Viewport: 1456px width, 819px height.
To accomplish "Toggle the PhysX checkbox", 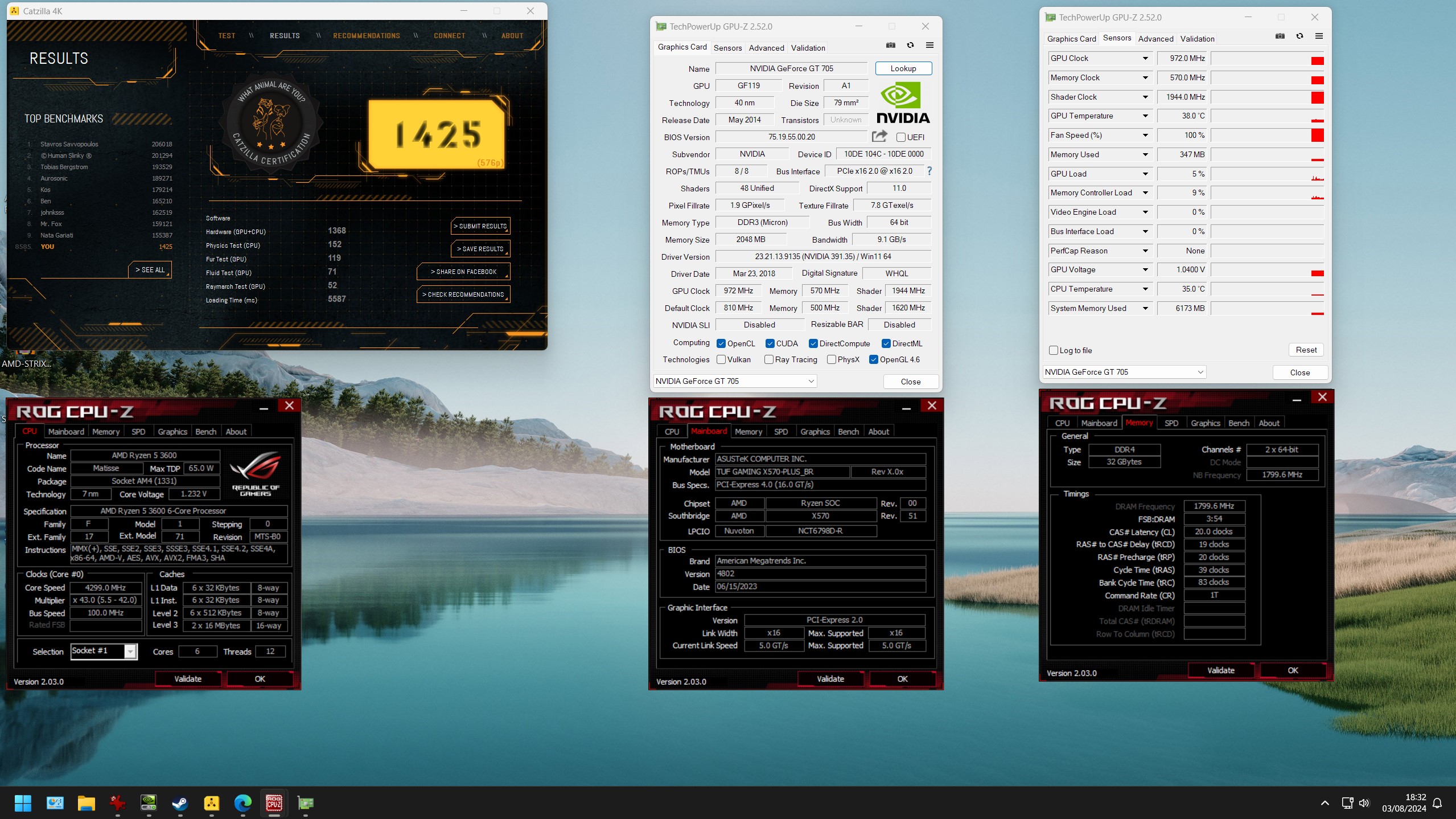I will tap(832, 359).
